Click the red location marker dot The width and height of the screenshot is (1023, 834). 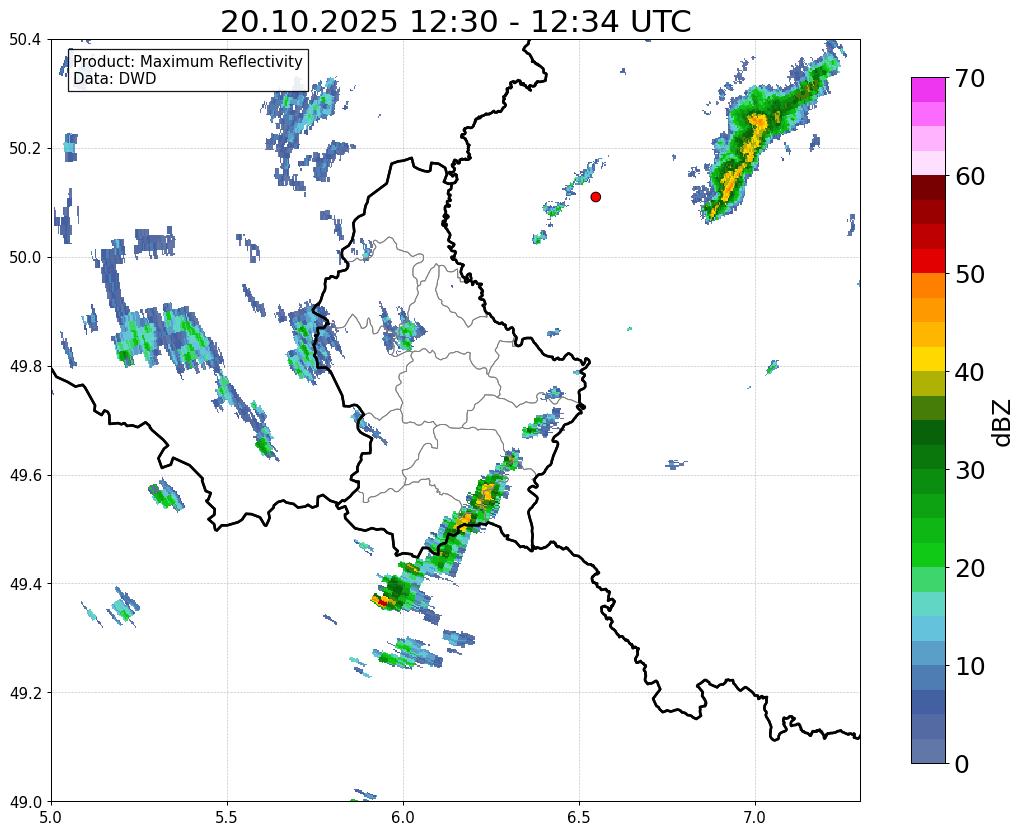[x=595, y=196]
